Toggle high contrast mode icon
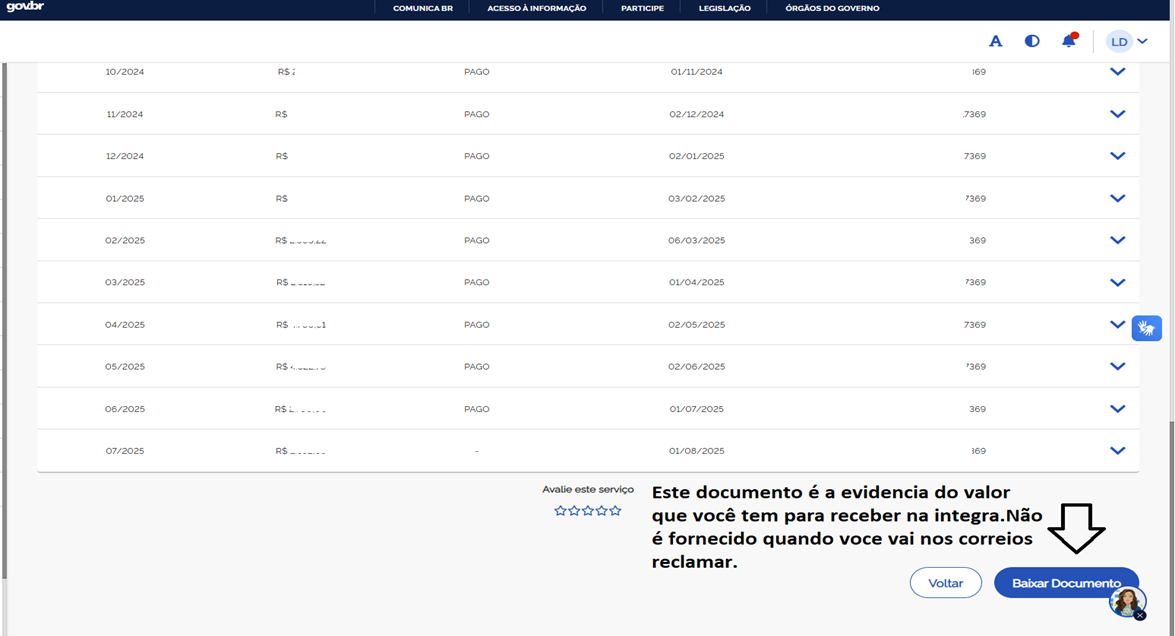Screen dimensions: 1175x636 tap(1032, 41)
